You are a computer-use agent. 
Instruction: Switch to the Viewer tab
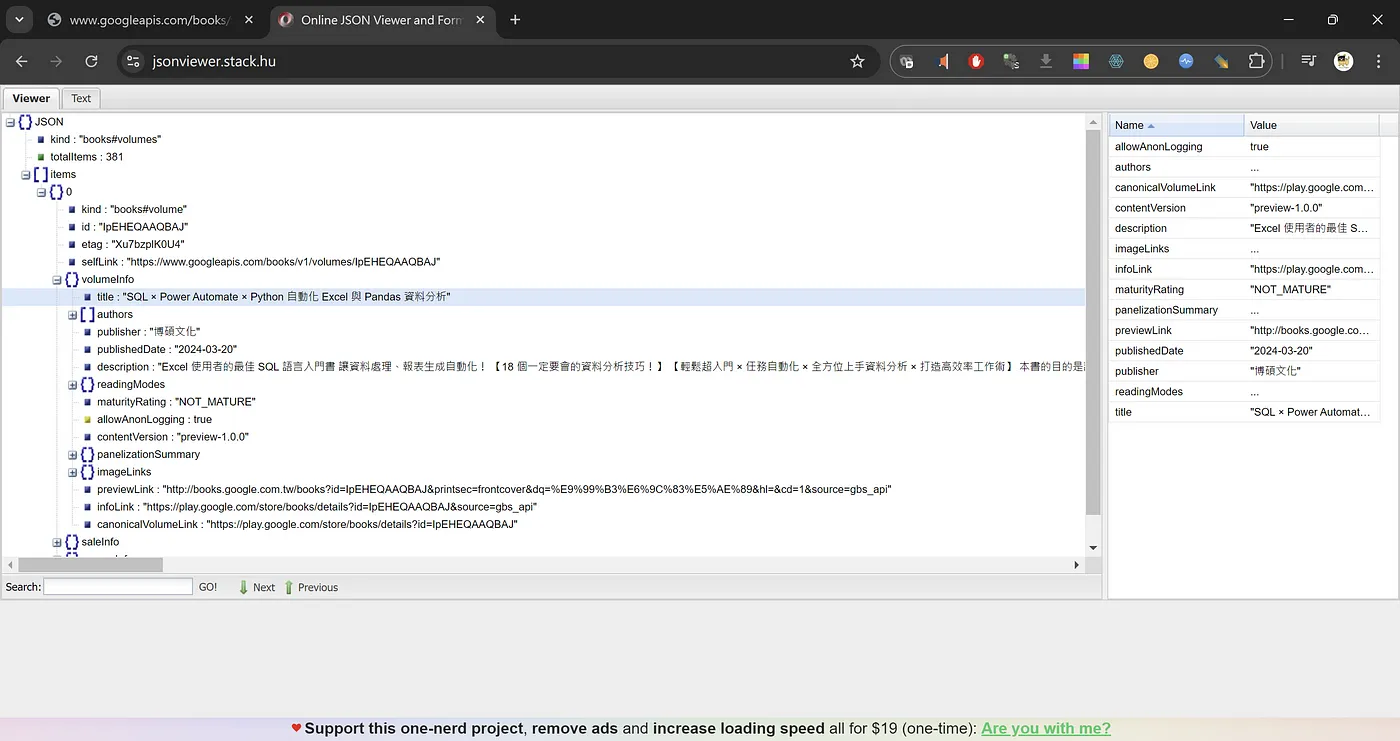[x=31, y=98]
